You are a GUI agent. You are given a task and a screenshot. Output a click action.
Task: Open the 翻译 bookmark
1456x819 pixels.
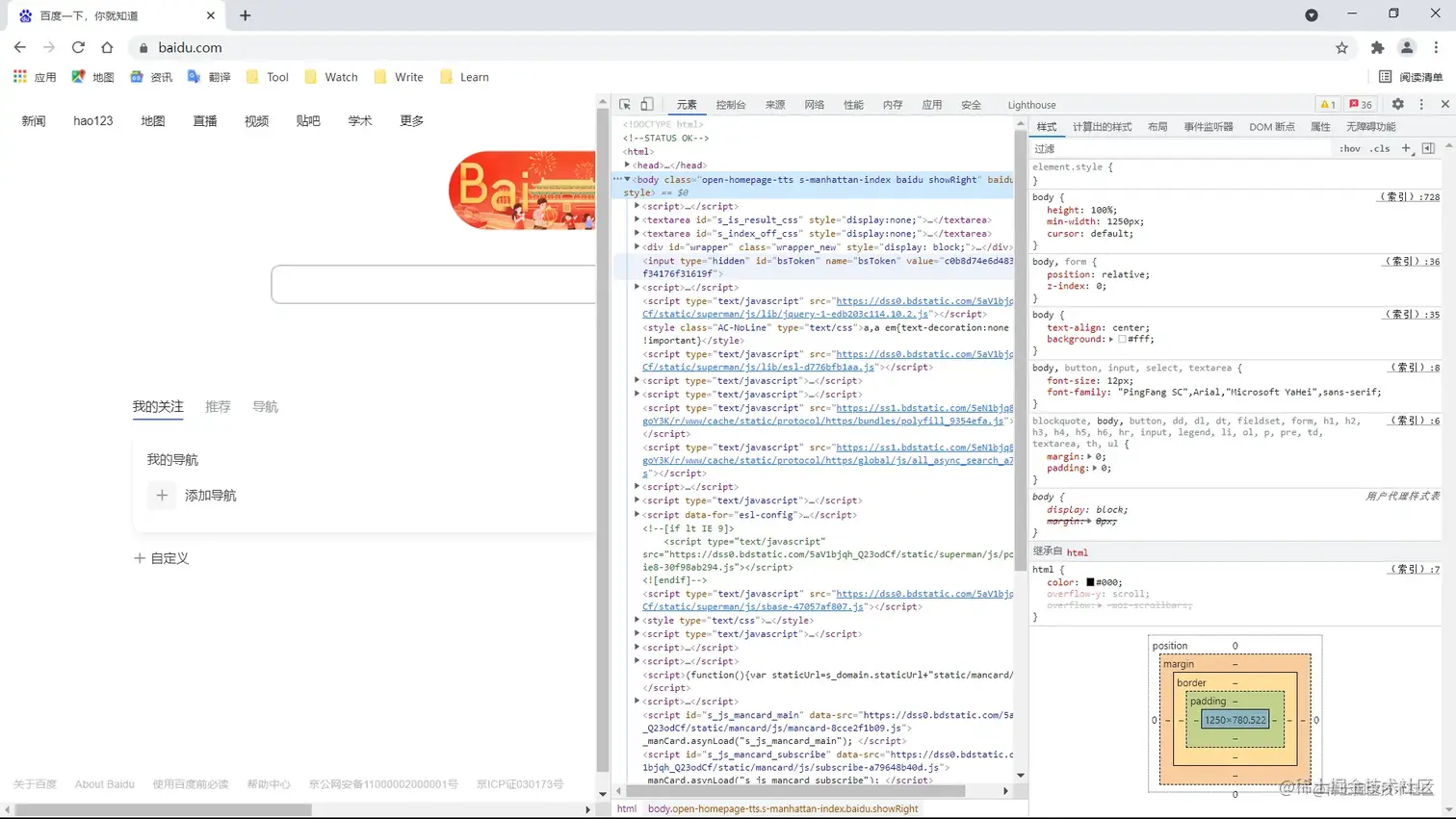pyautogui.click(x=209, y=77)
